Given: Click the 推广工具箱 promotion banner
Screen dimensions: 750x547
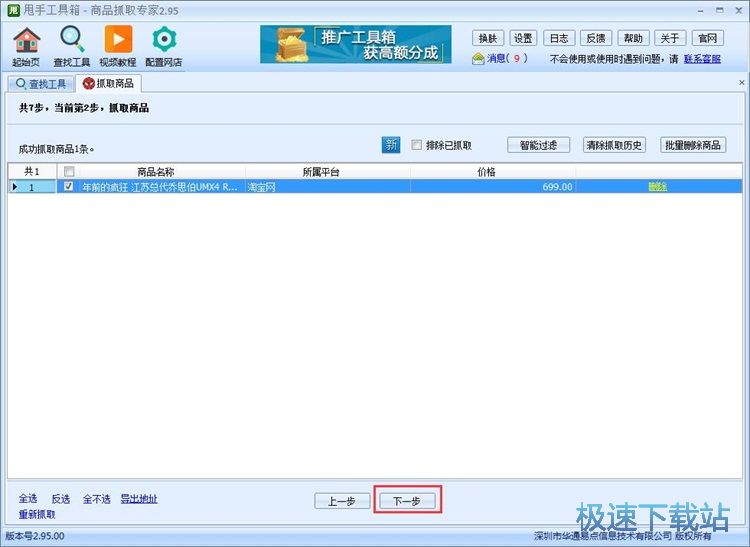Looking at the screenshot, I should point(356,44).
